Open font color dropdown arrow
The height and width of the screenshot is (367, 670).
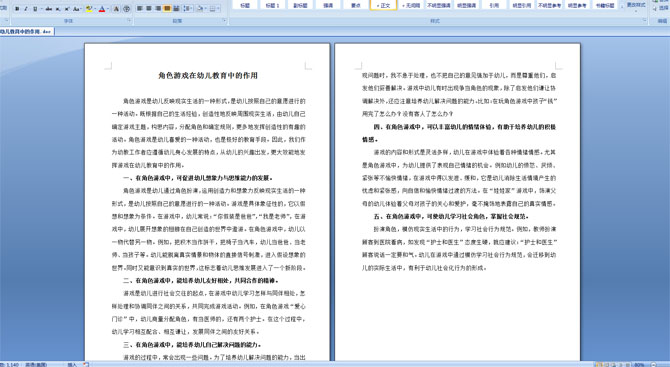108,9
